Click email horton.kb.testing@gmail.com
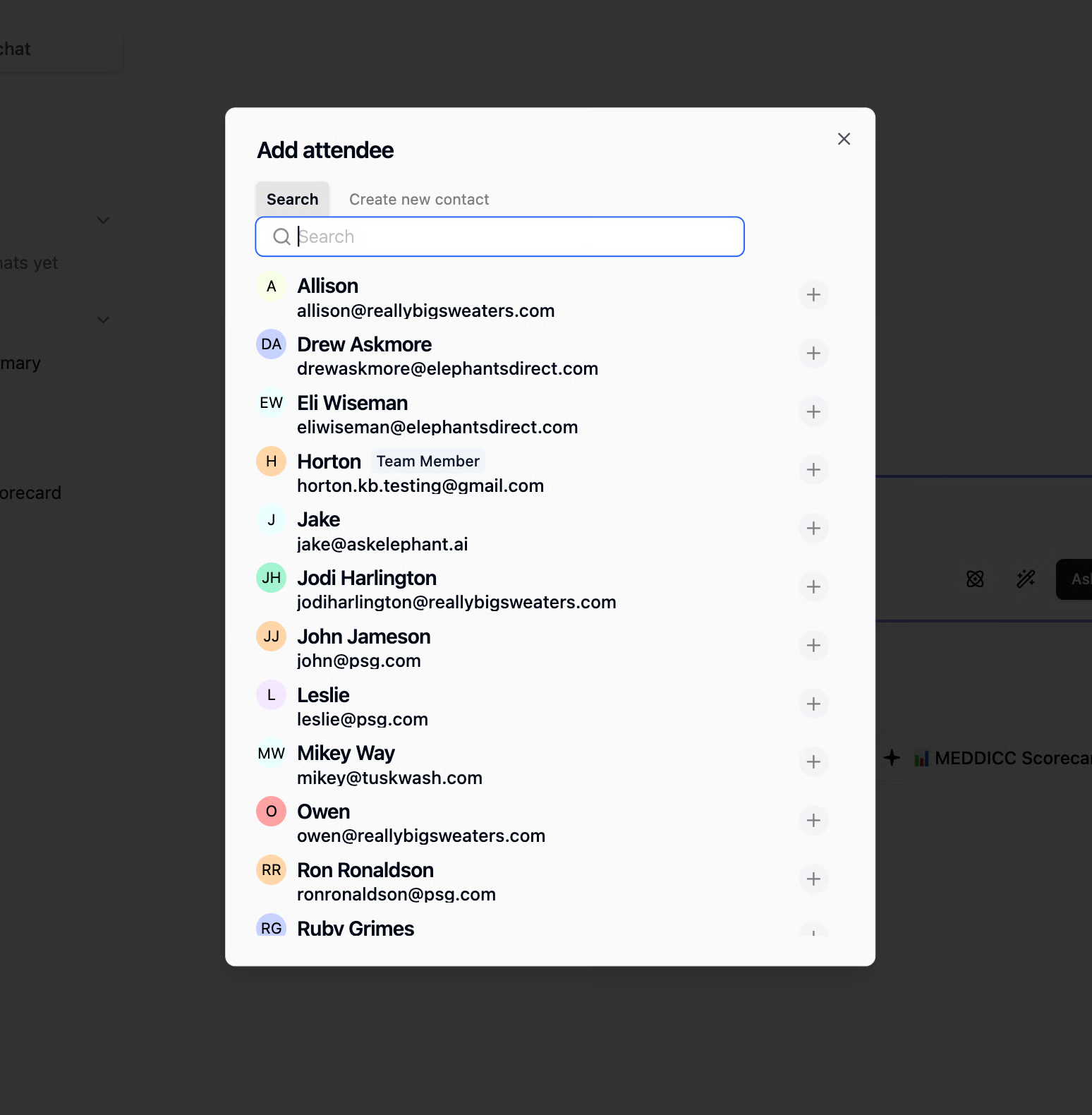The image size is (1092, 1115). (x=420, y=486)
